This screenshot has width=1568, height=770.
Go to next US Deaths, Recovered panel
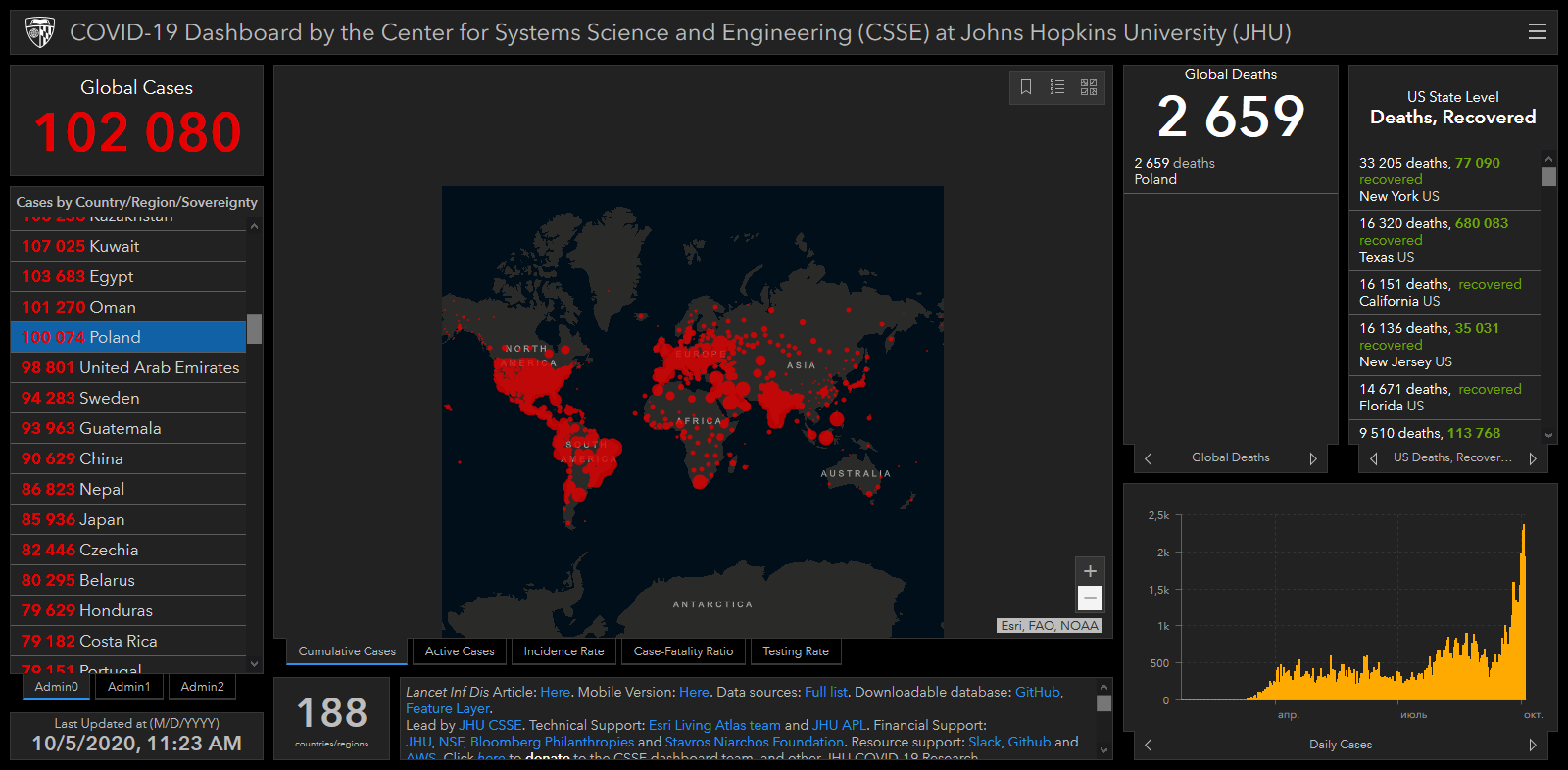(x=1533, y=458)
